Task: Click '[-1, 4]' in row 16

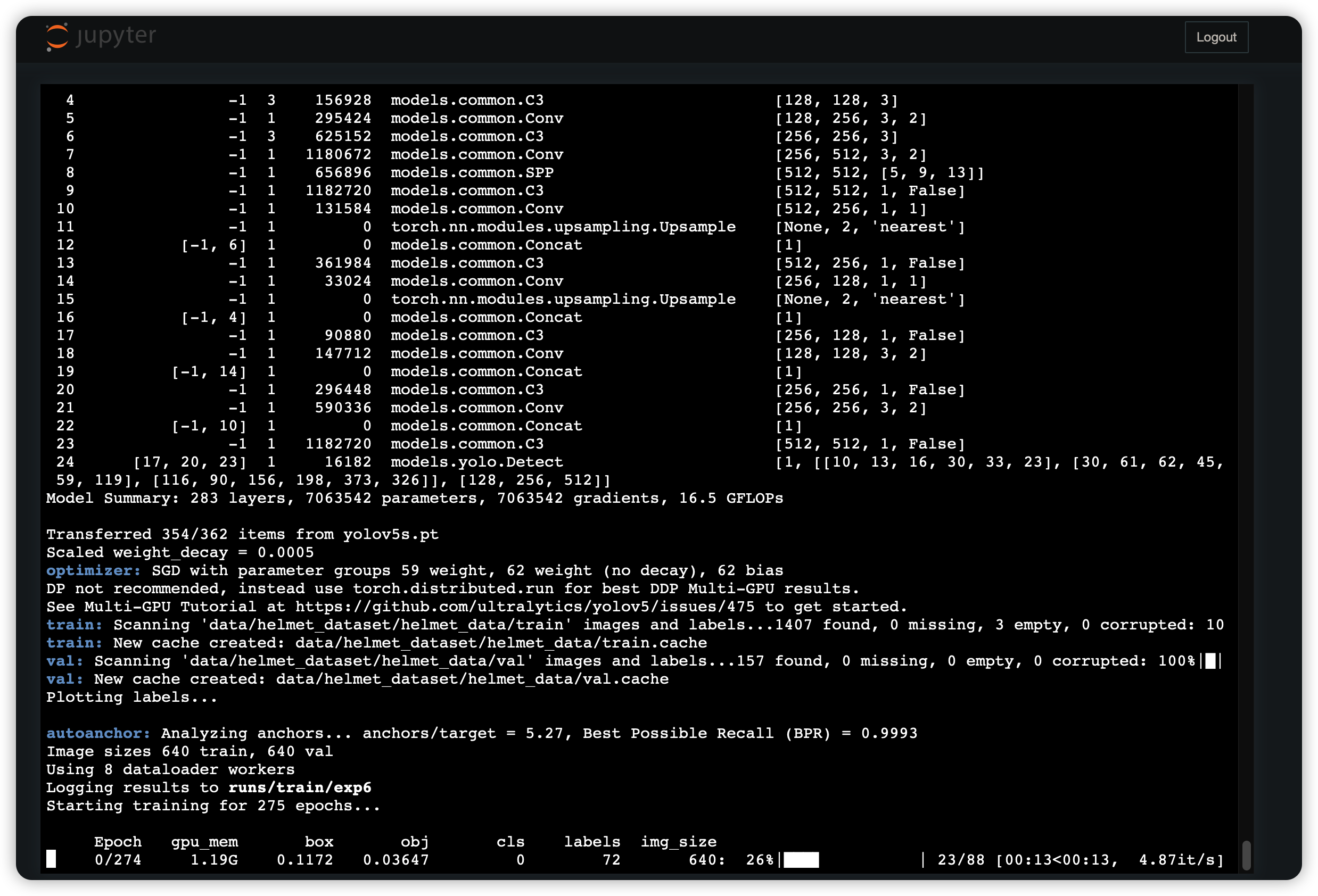Action: point(214,317)
